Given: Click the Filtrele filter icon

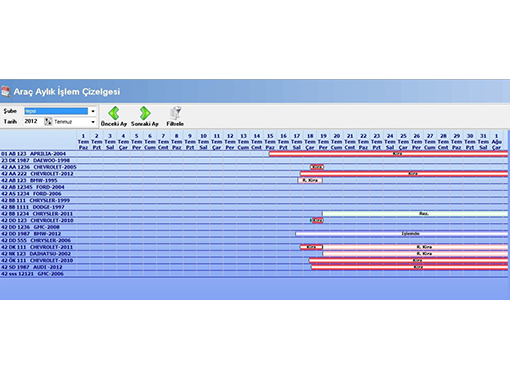Looking at the screenshot, I should (x=175, y=113).
